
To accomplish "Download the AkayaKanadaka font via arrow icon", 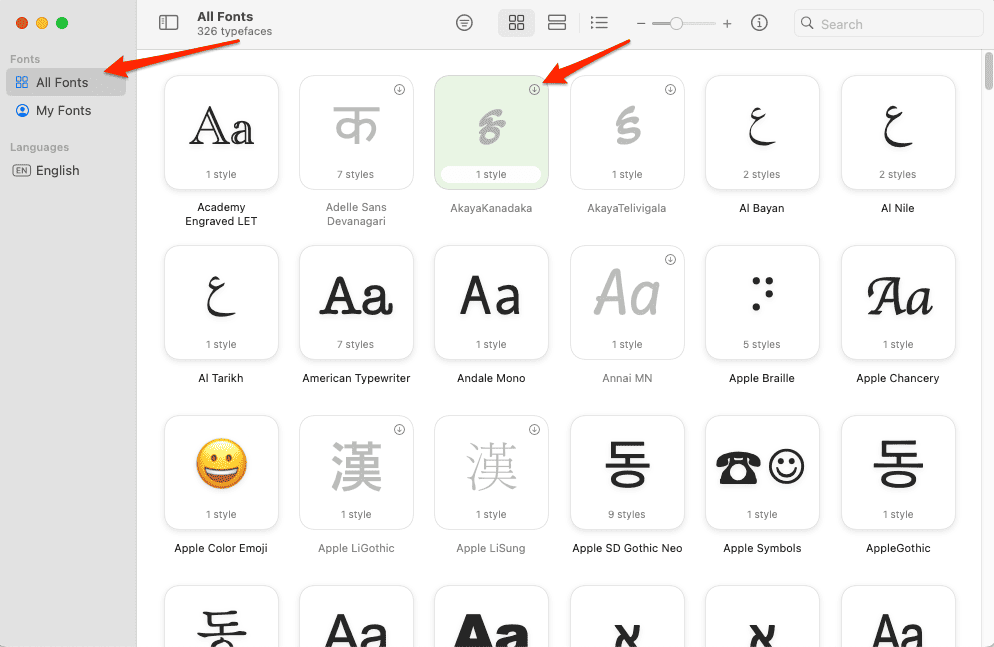I will [x=534, y=89].
